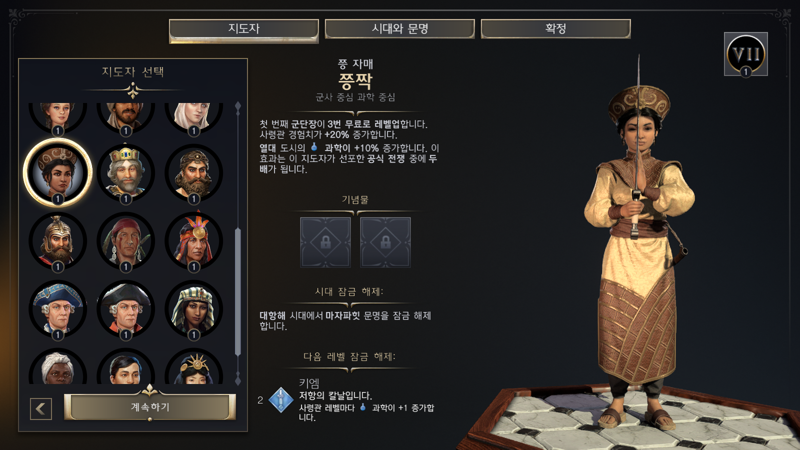Pick the helmeted warrior leader portrait
Image resolution: width=800 pixels, height=450 pixels.
click(58, 241)
